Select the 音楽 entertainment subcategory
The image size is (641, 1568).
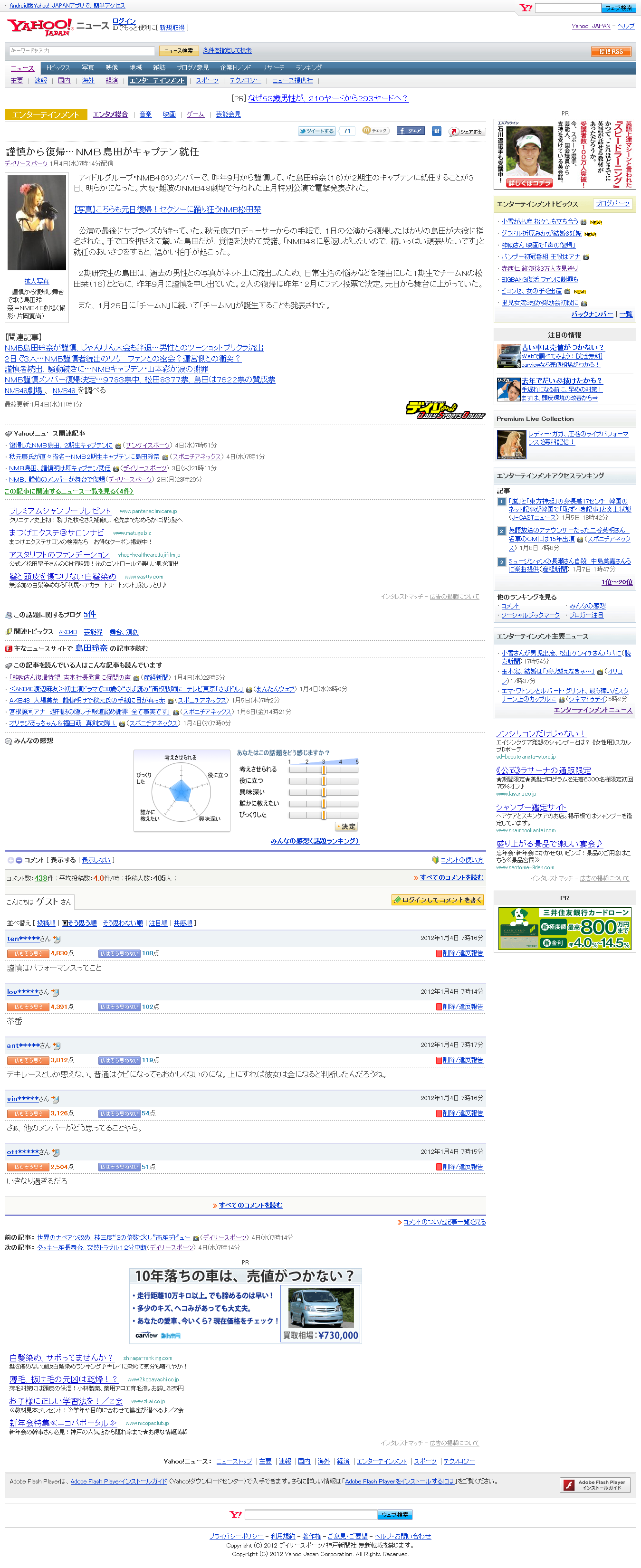145,114
